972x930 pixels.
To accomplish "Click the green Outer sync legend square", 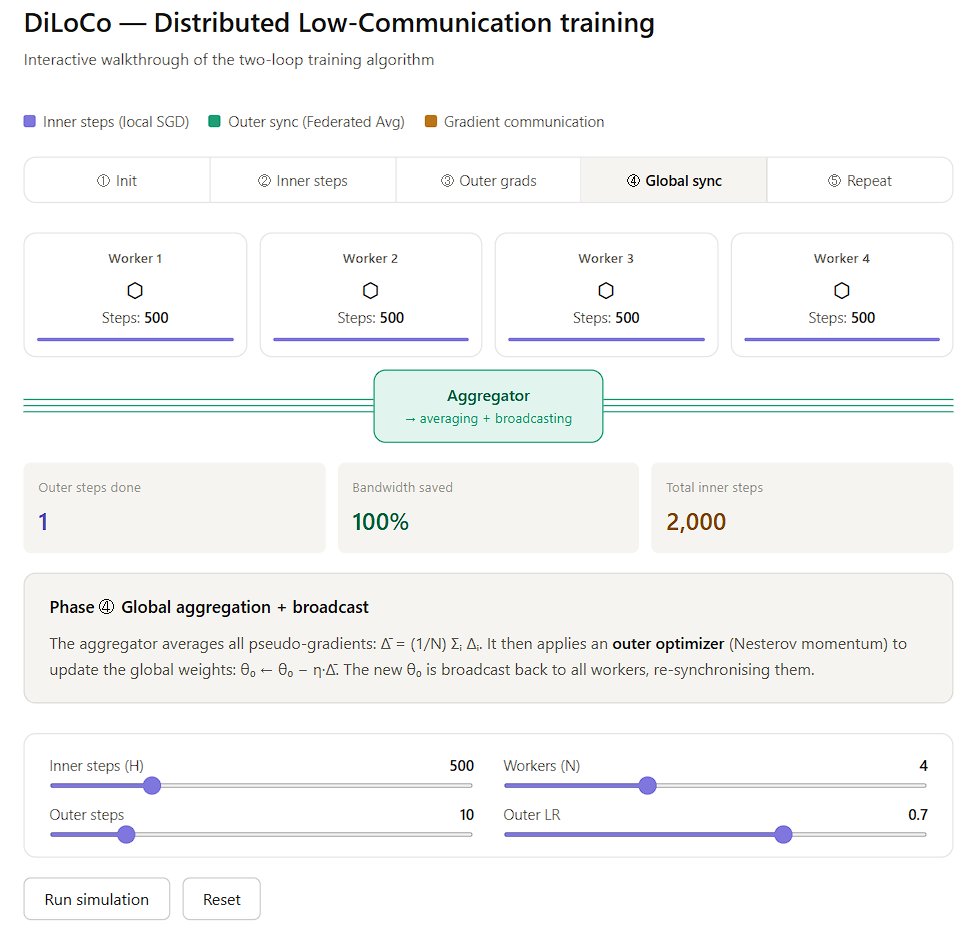I will (x=214, y=121).
